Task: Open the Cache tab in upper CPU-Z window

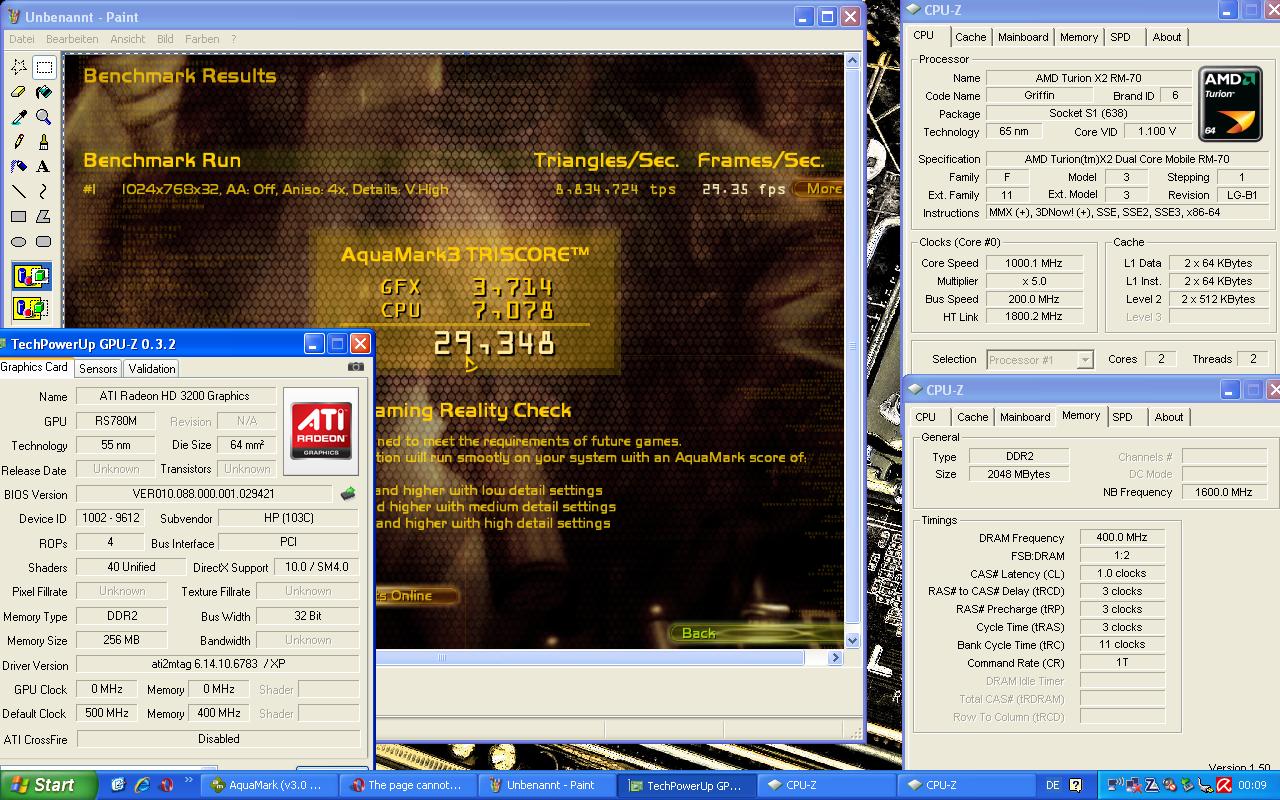Action: (970, 37)
